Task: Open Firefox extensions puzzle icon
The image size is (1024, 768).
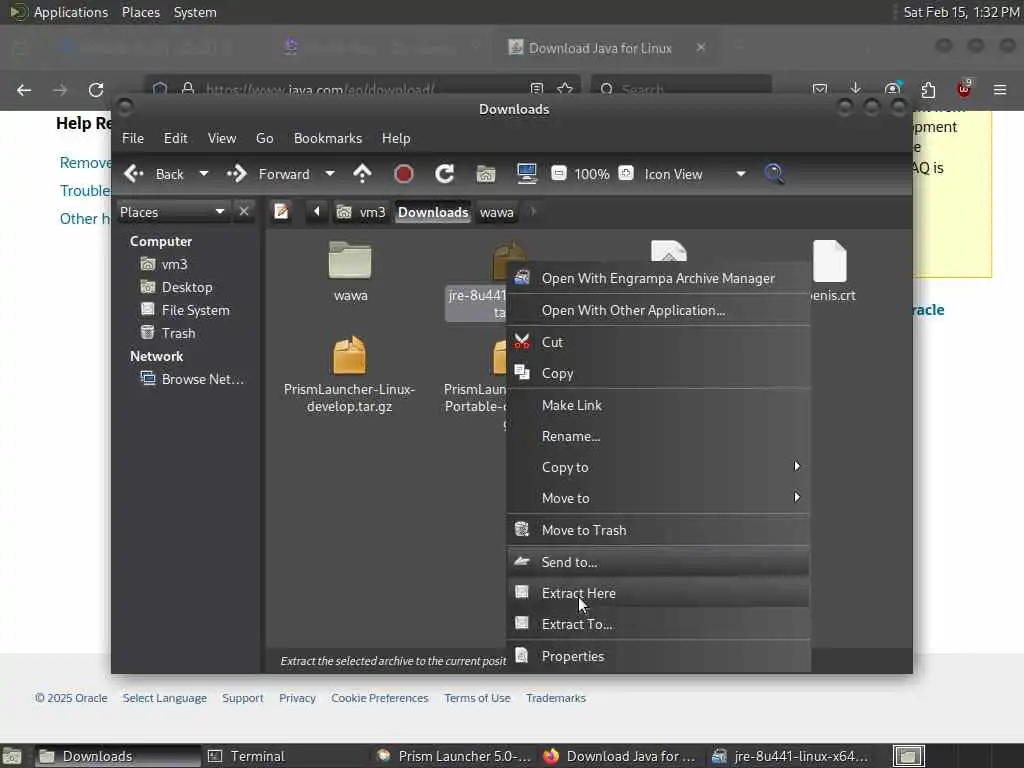Action: pos(927,89)
